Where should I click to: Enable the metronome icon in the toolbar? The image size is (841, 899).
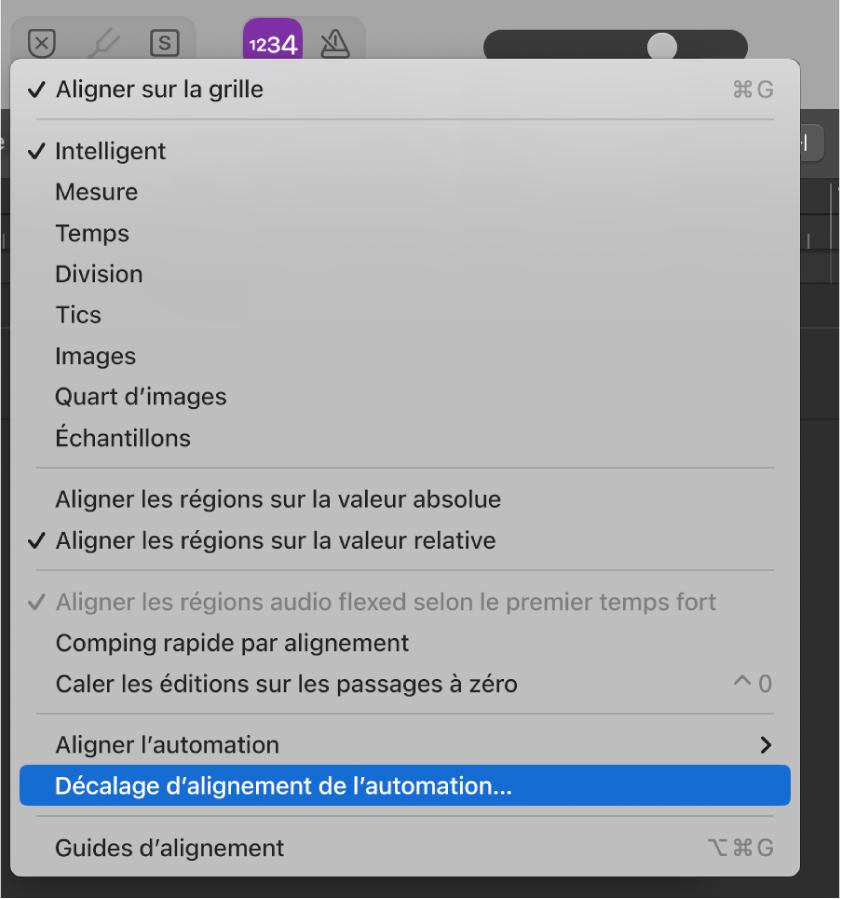coord(334,44)
